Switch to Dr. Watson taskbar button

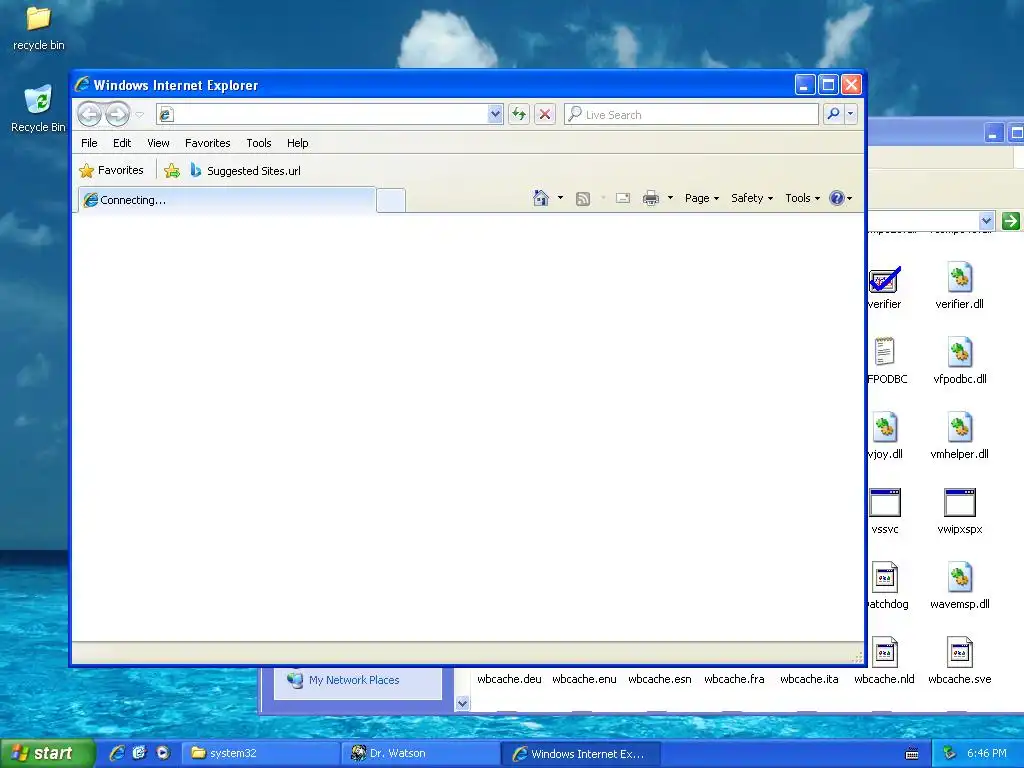tap(421, 753)
